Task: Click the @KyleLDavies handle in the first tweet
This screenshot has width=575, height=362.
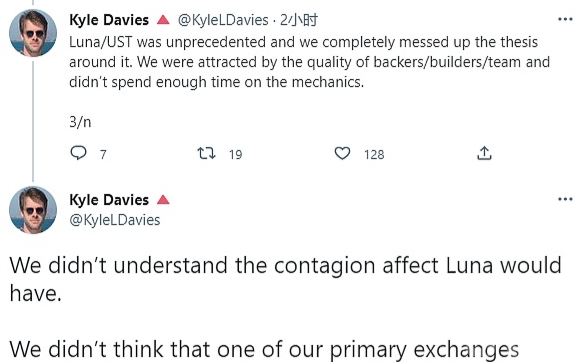Action: point(223,20)
